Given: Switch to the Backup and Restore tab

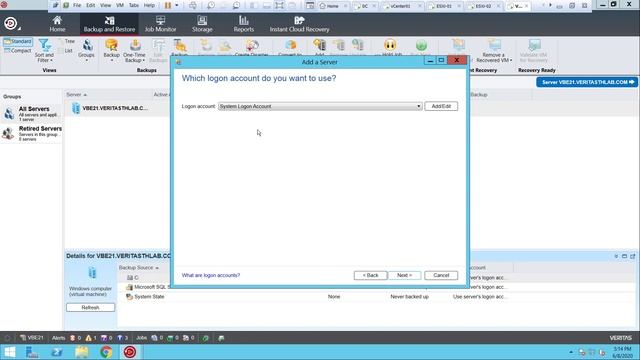Looking at the screenshot, I should click(109, 24).
